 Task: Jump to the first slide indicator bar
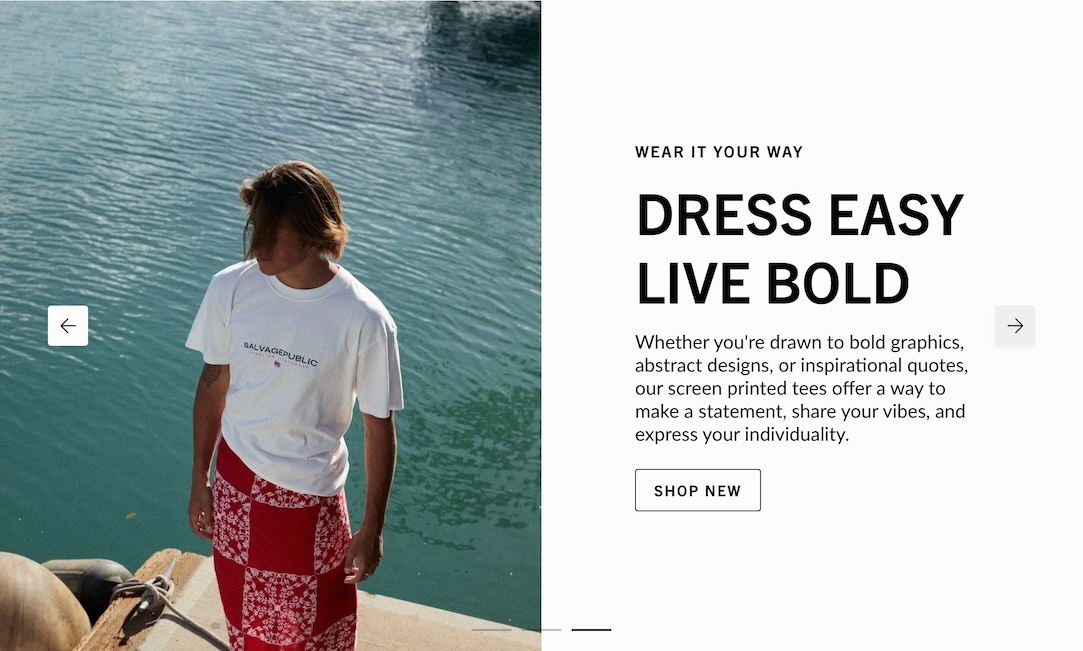coord(491,630)
